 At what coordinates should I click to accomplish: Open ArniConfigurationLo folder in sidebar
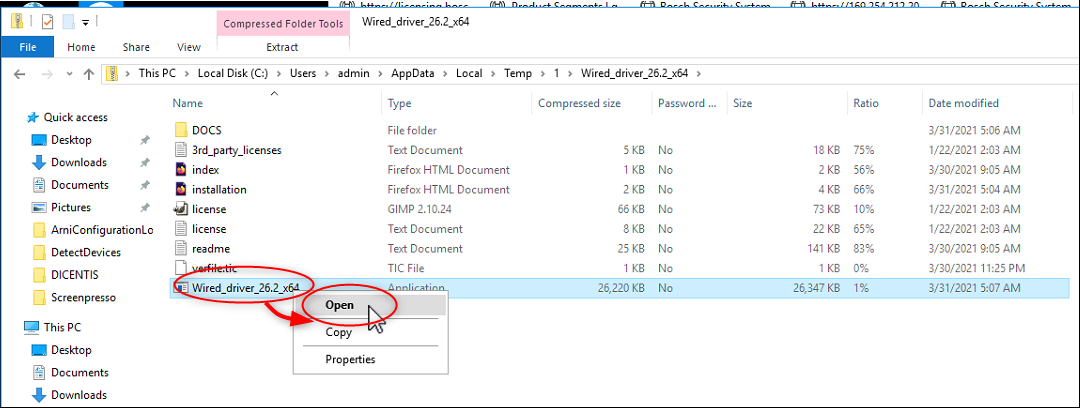102,230
